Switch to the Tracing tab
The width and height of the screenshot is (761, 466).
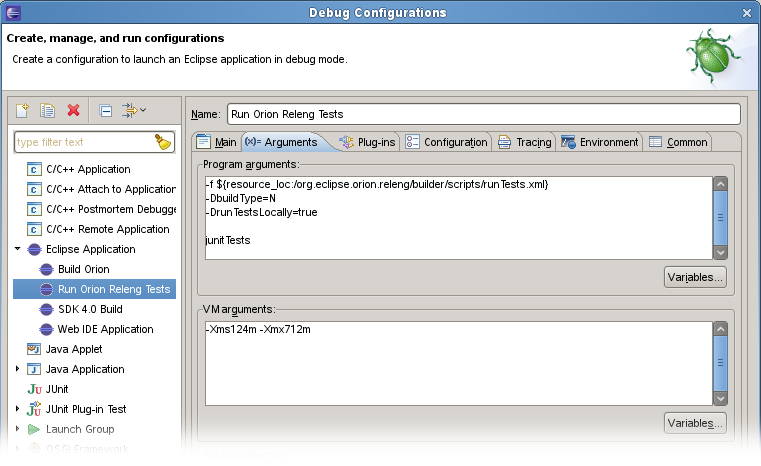(525, 142)
